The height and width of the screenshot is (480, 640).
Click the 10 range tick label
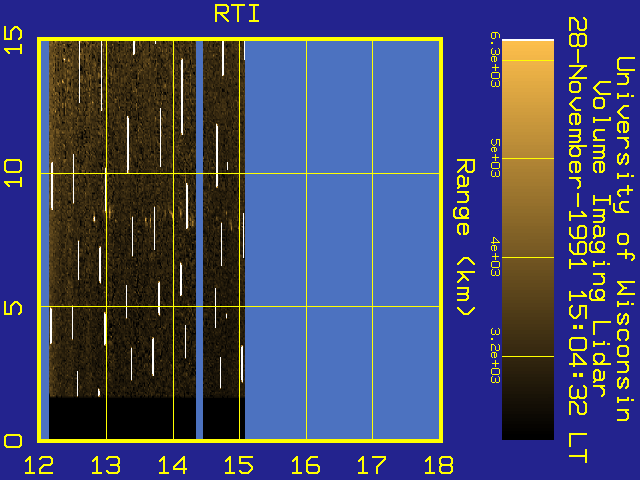pyautogui.click(x=13, y=173)
